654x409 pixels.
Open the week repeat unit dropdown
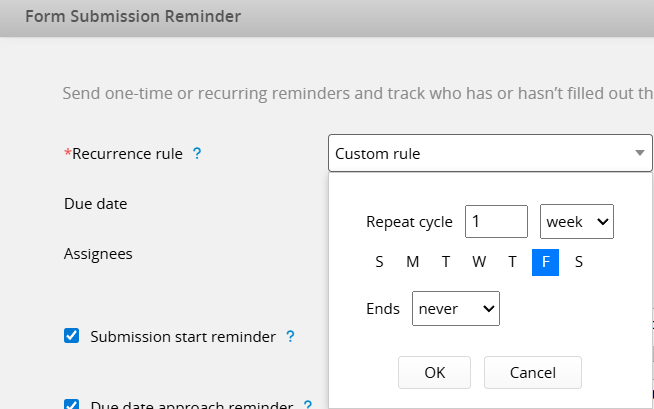coord(577,222)
